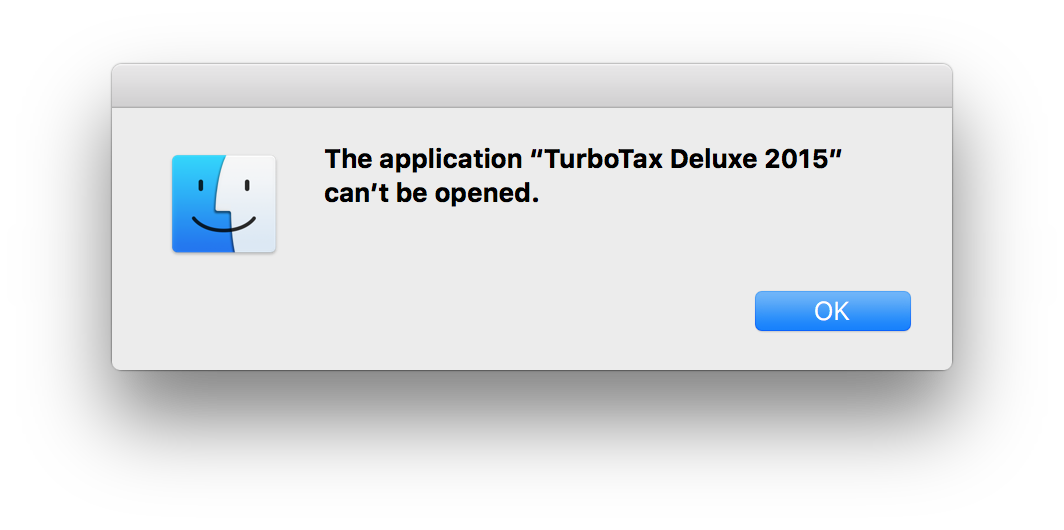
Task: Click the Finder face icon
Action: [x=224, y=203]
